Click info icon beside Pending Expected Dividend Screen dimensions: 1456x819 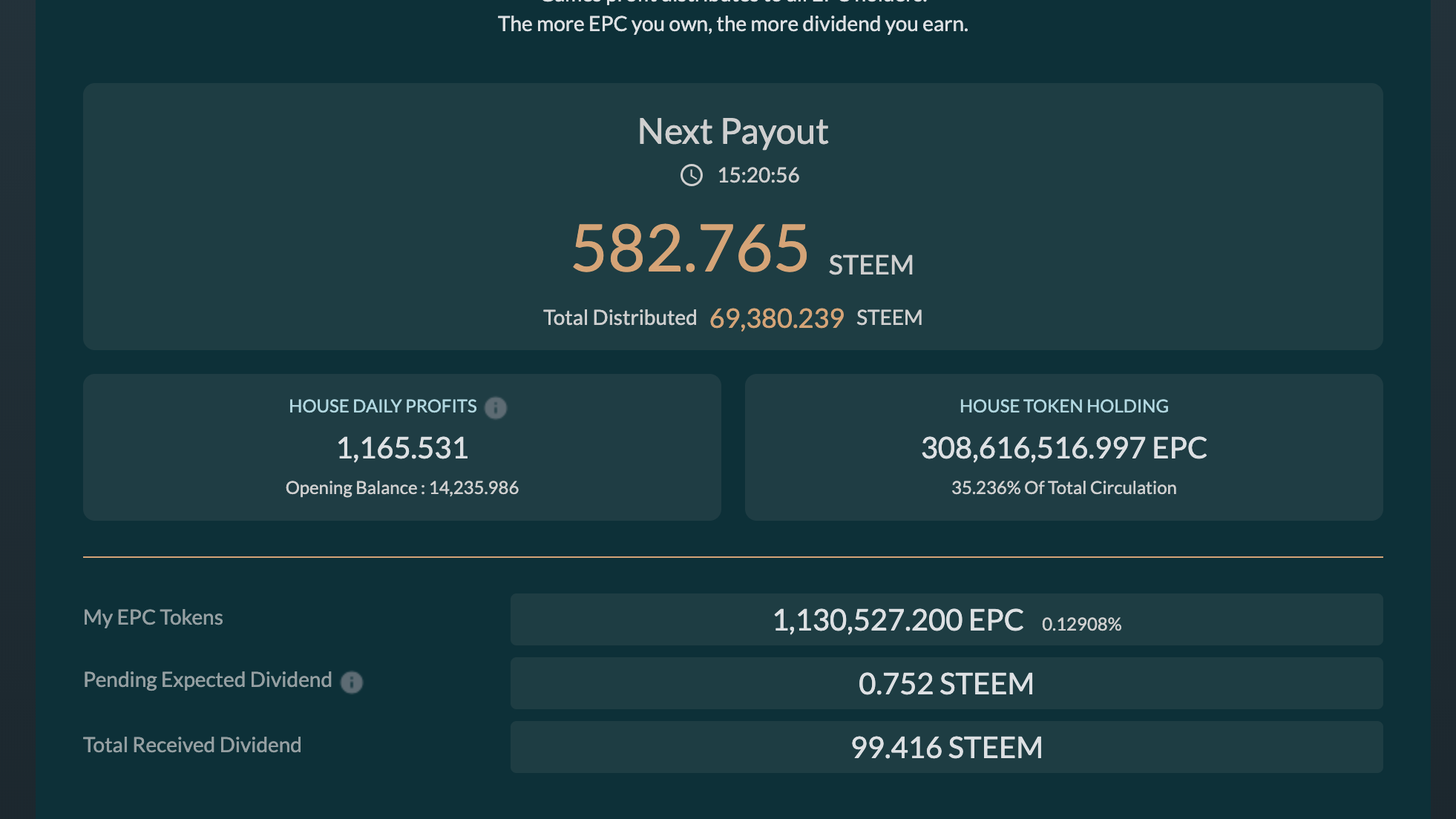351,682
